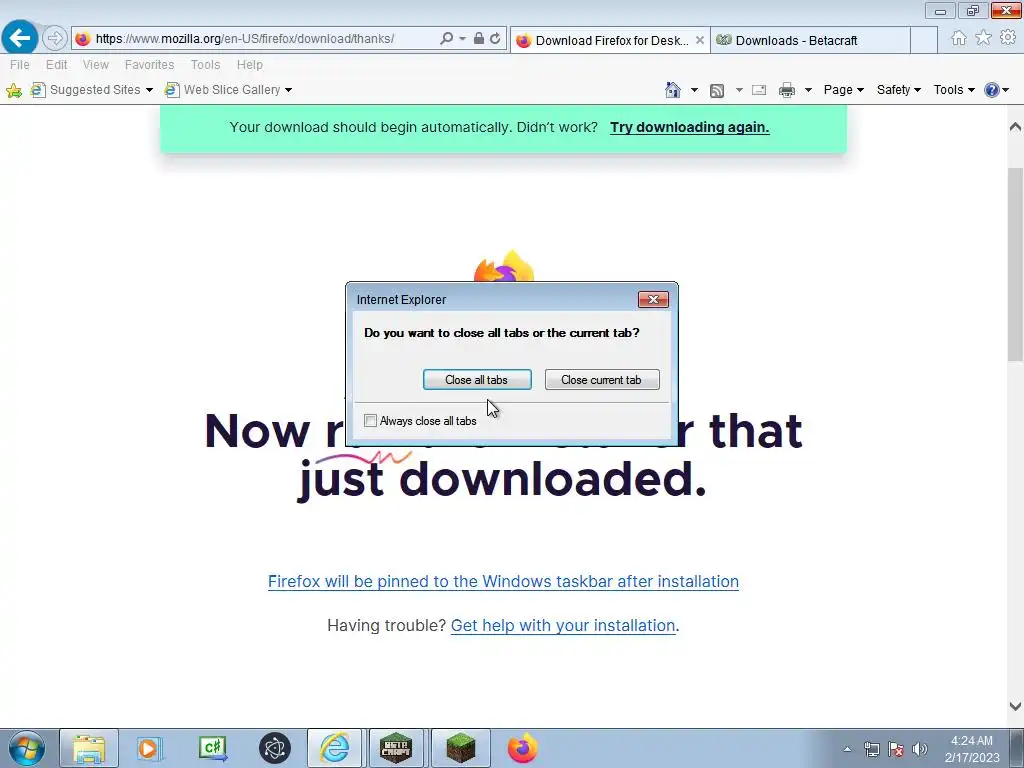Viewport: 1024px width, 768px height.
Task: Close the Download Firefox tab with its X
Action: [699, 40]
